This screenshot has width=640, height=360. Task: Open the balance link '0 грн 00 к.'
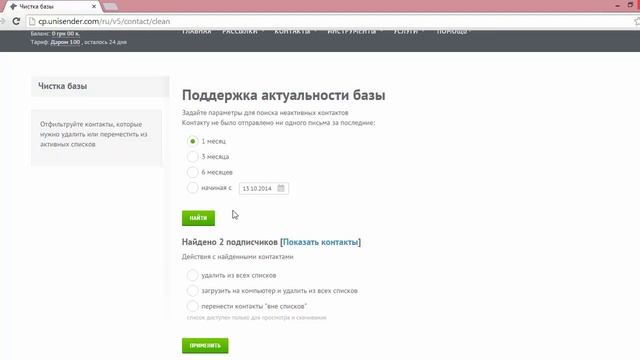pyautogui.click(x=66, y=33)
